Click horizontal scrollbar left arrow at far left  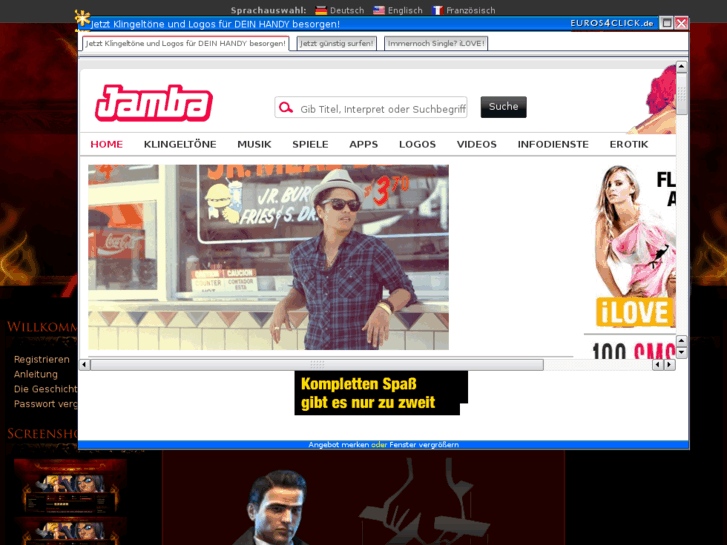tap(84, 365)
